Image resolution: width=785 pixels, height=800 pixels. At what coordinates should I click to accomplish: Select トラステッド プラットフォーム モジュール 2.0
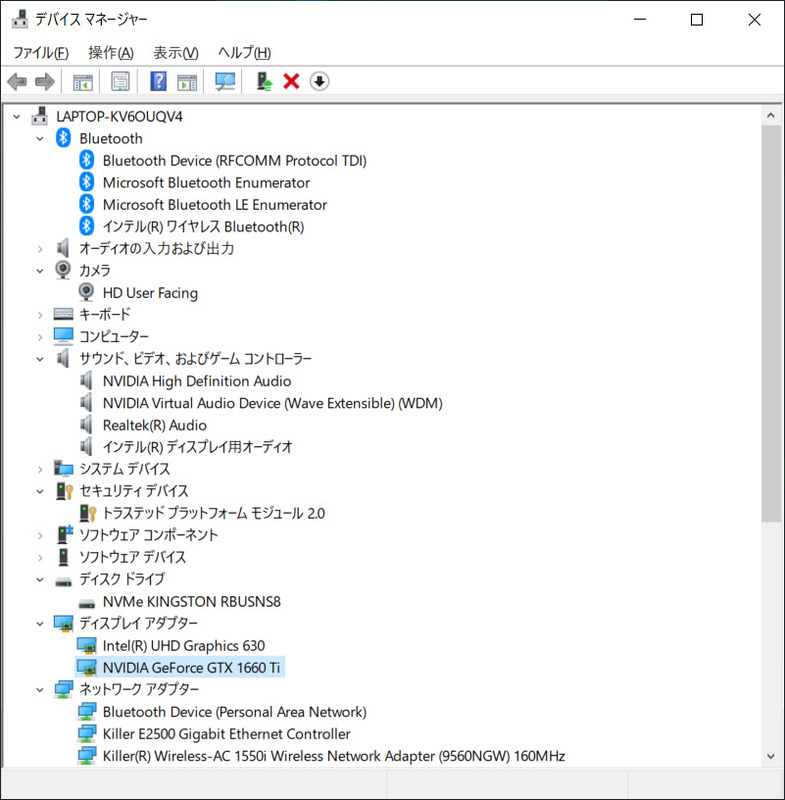click(214, 513)
